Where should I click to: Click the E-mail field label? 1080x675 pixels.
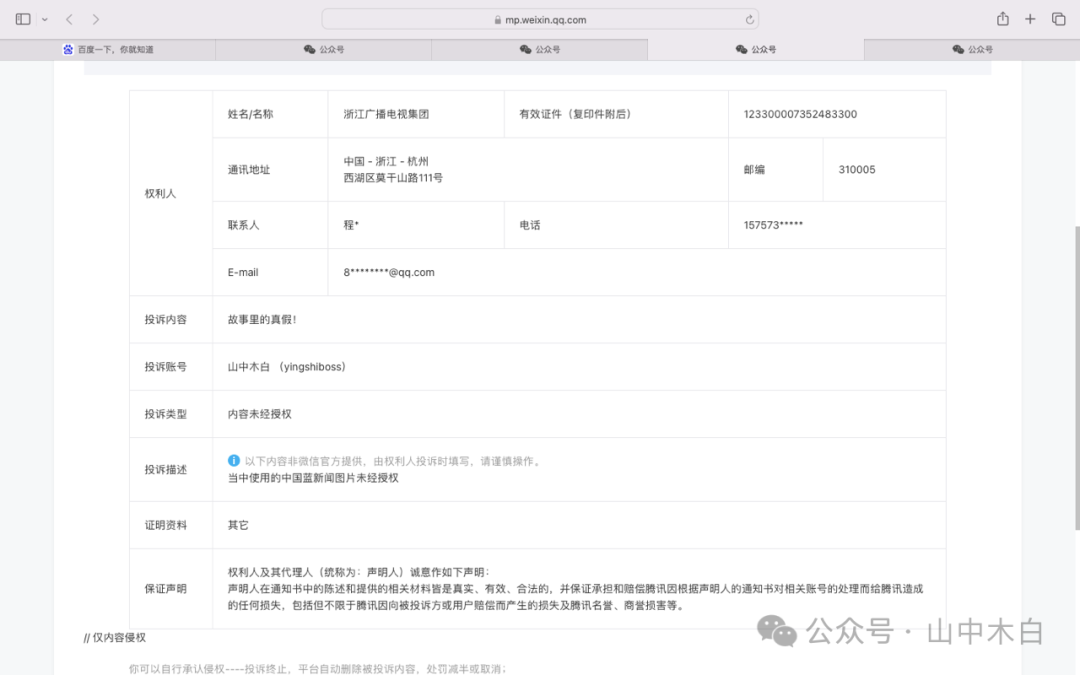point(243,273)
